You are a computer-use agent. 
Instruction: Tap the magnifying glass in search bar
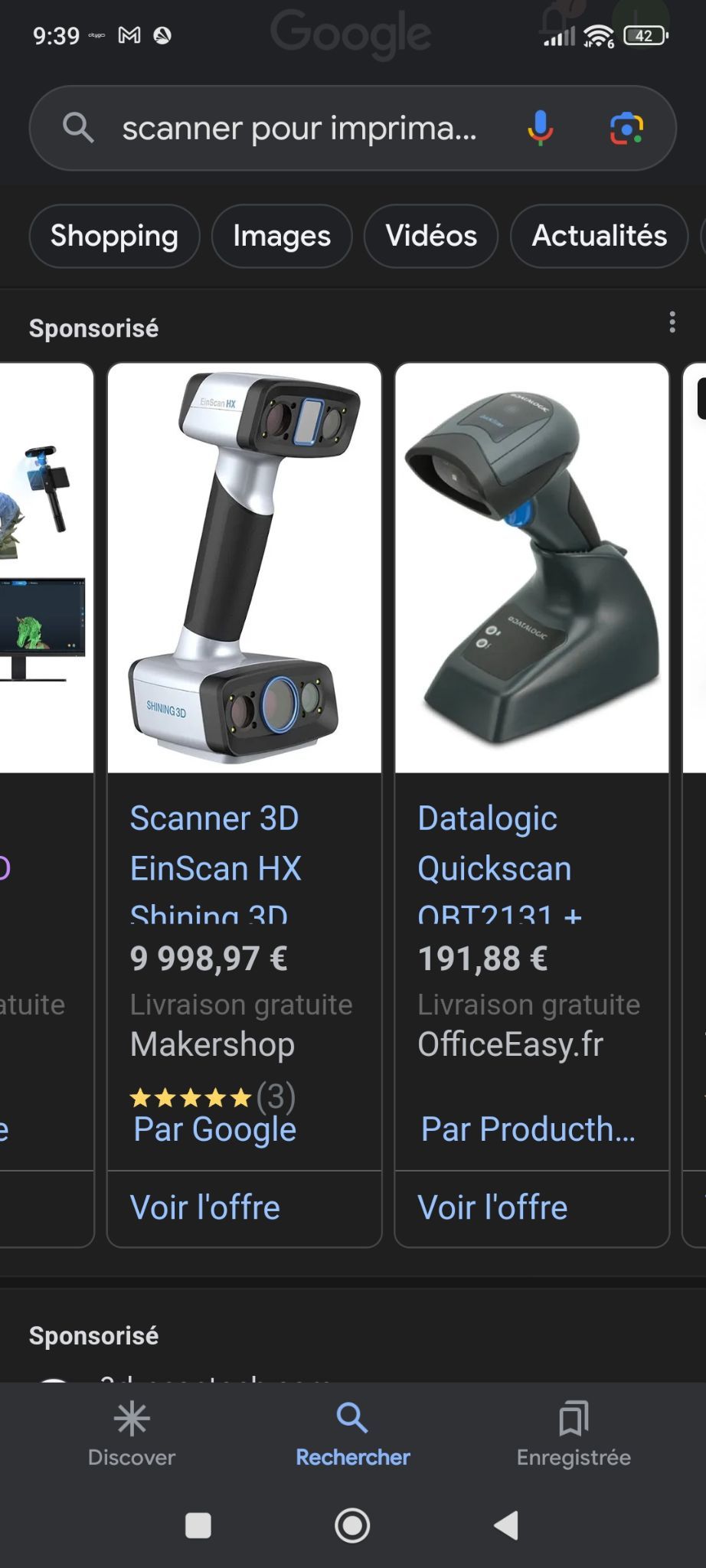click(x=78, y=128)
